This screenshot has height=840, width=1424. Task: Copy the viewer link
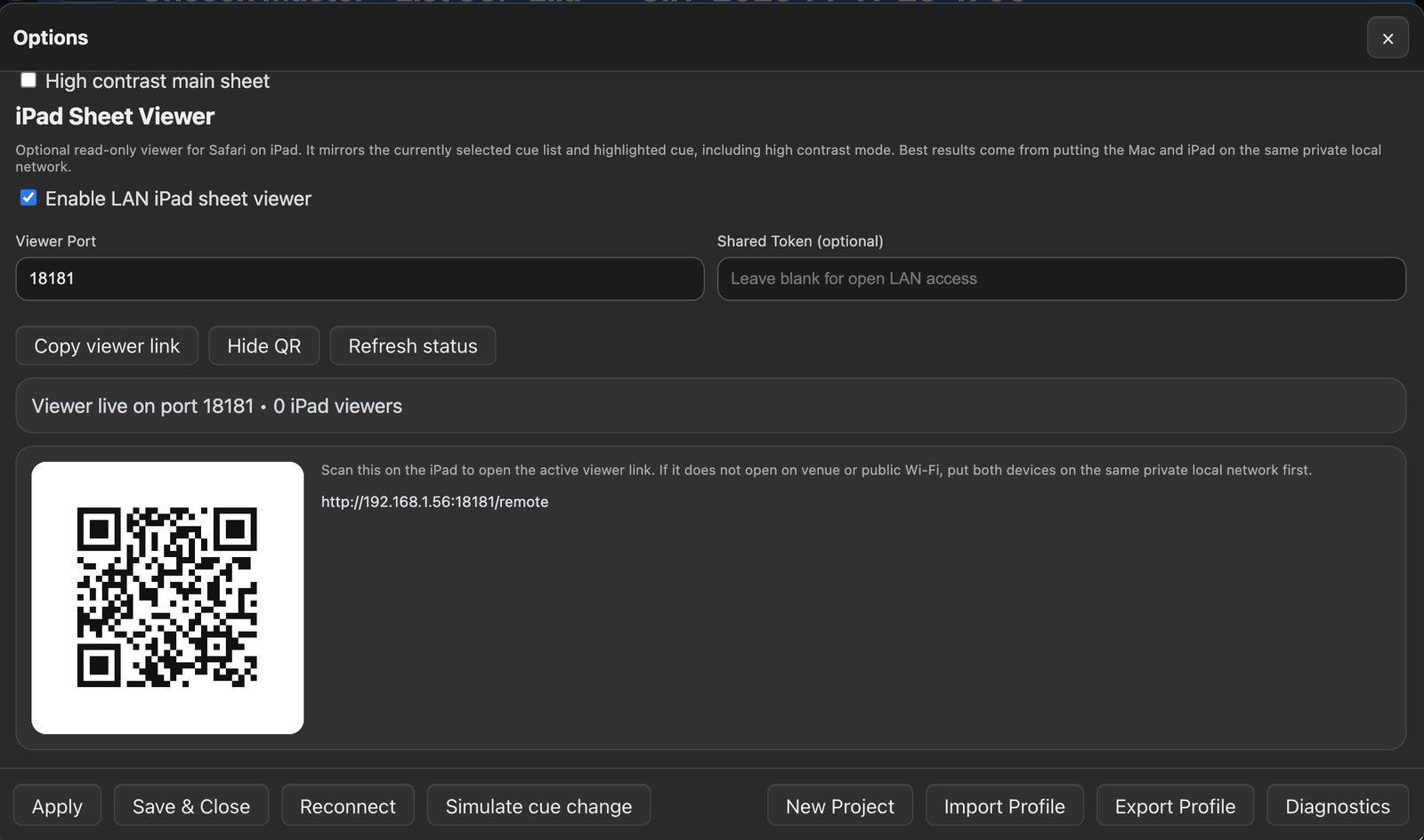[107, 345]
